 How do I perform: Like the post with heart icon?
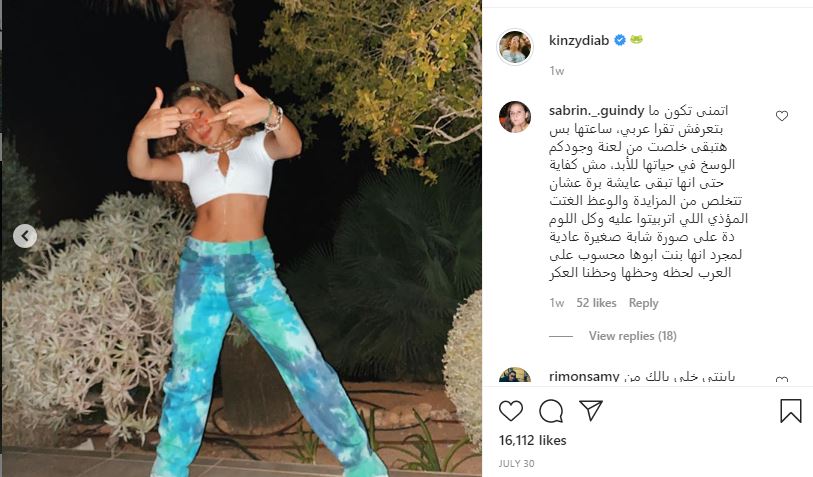pyautogui.click(x=511, y=411)
